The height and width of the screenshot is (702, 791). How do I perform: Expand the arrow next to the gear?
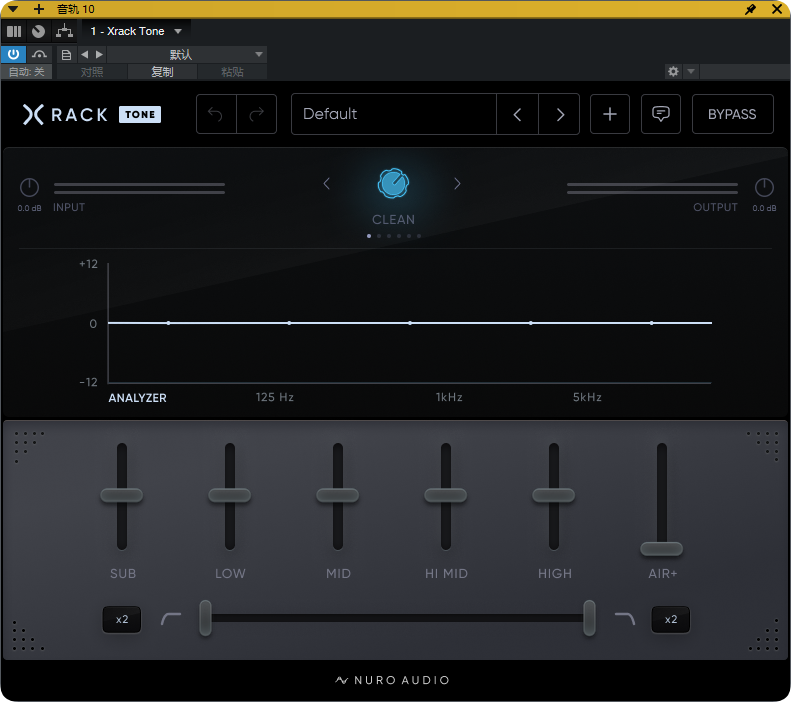click(x=691, y=71)
